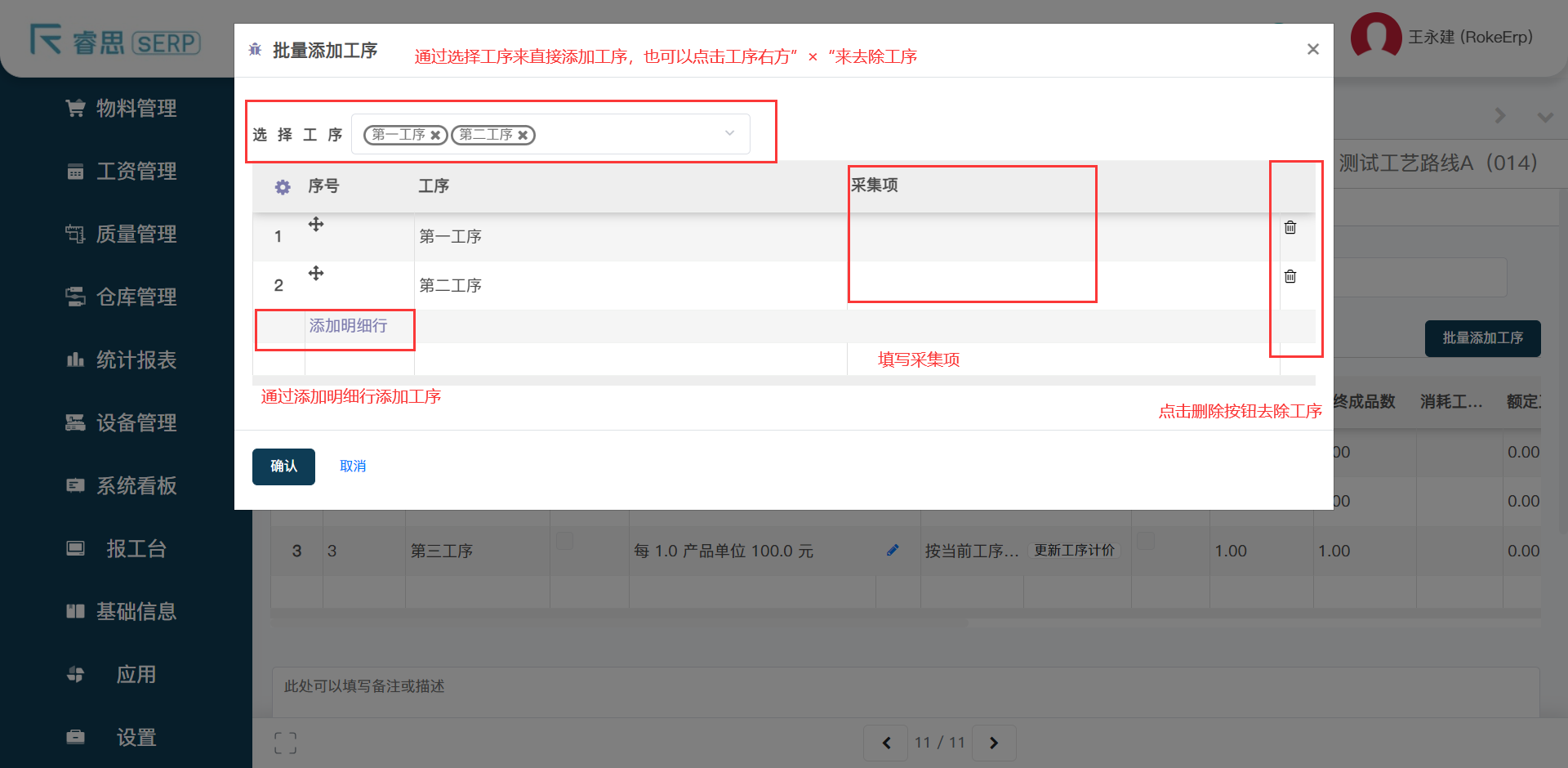The image size is (1568, 768).
Task: Click the fullscreen icon at bottom left
Action: coord(285,743)
